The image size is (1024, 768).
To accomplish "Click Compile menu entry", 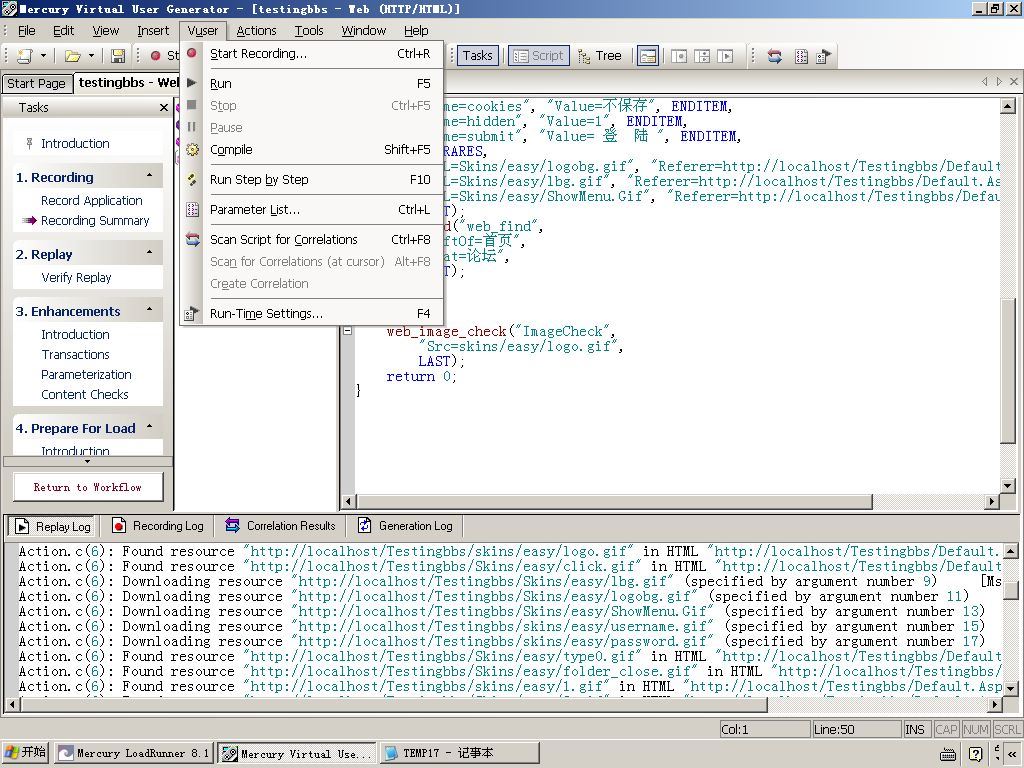I will pyautogui.click(x=231, y=150).
